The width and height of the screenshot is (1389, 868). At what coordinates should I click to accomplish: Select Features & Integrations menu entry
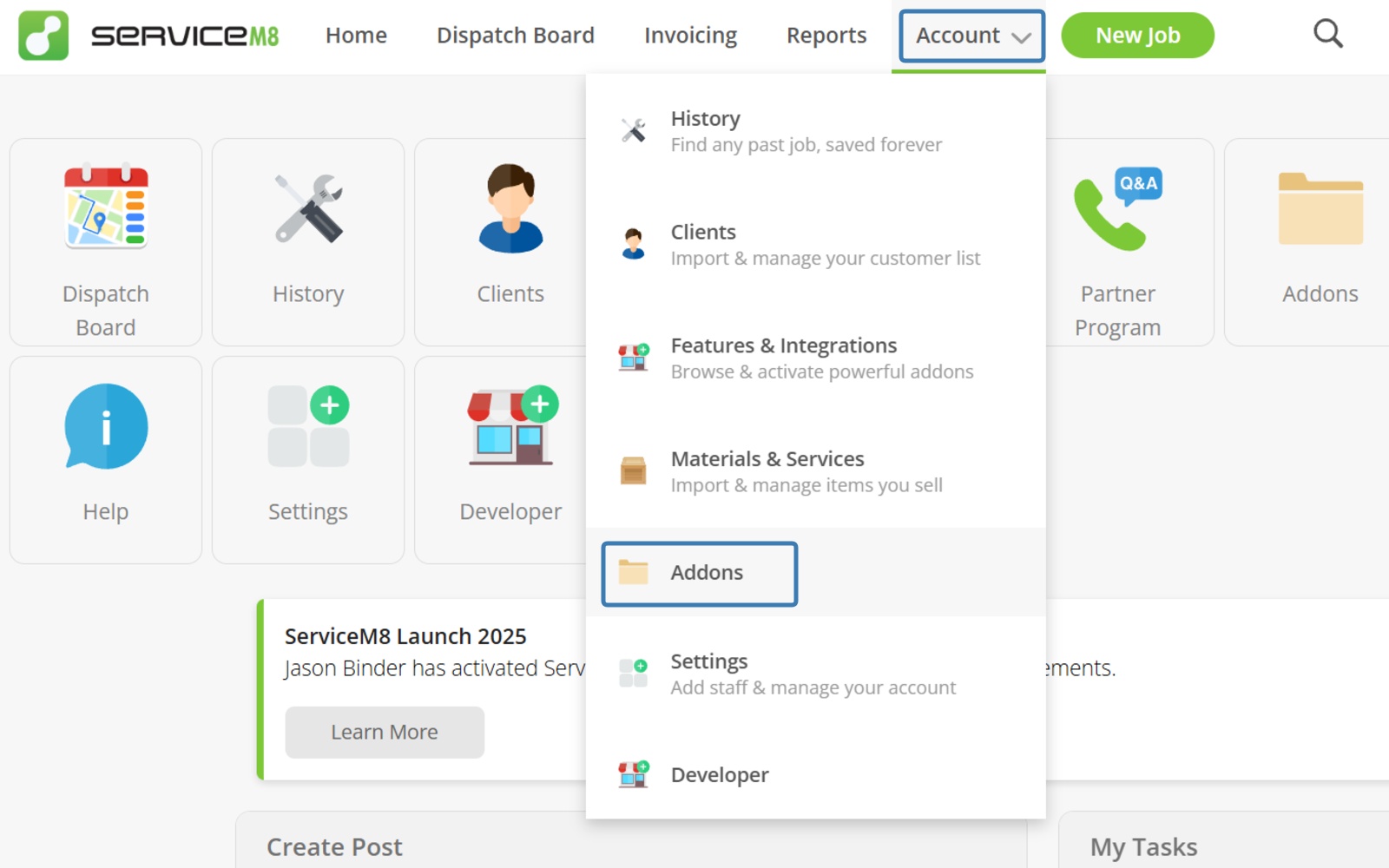[x=815, y=358]
